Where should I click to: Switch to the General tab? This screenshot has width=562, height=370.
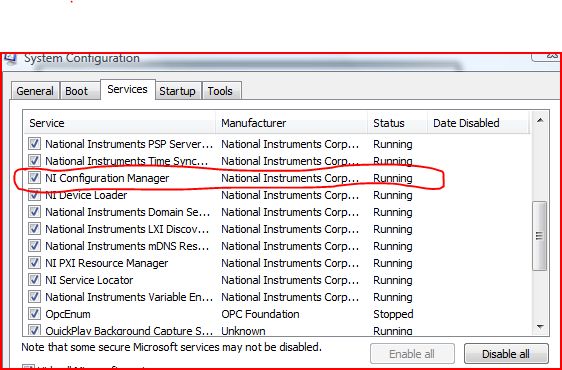(35, 91)
